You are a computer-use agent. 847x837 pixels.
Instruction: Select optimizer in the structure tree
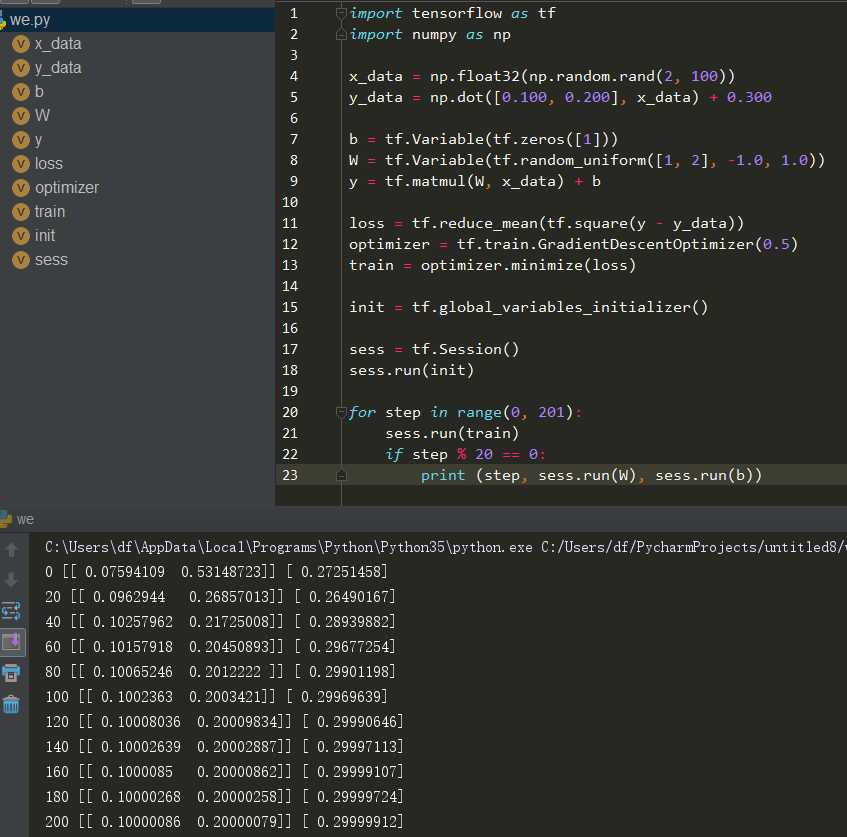coord(66,188)
